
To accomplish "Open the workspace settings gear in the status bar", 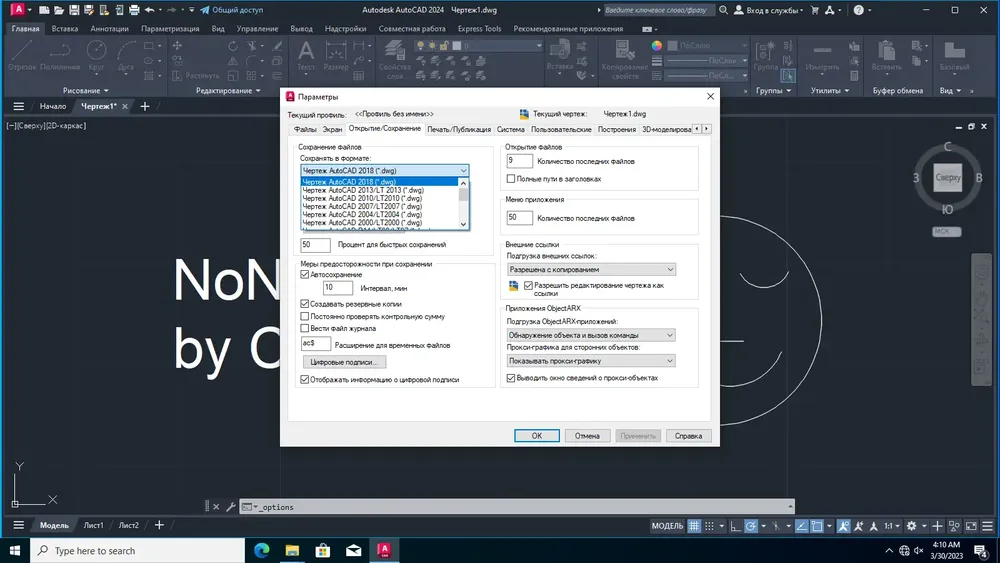I will (911, 526).
